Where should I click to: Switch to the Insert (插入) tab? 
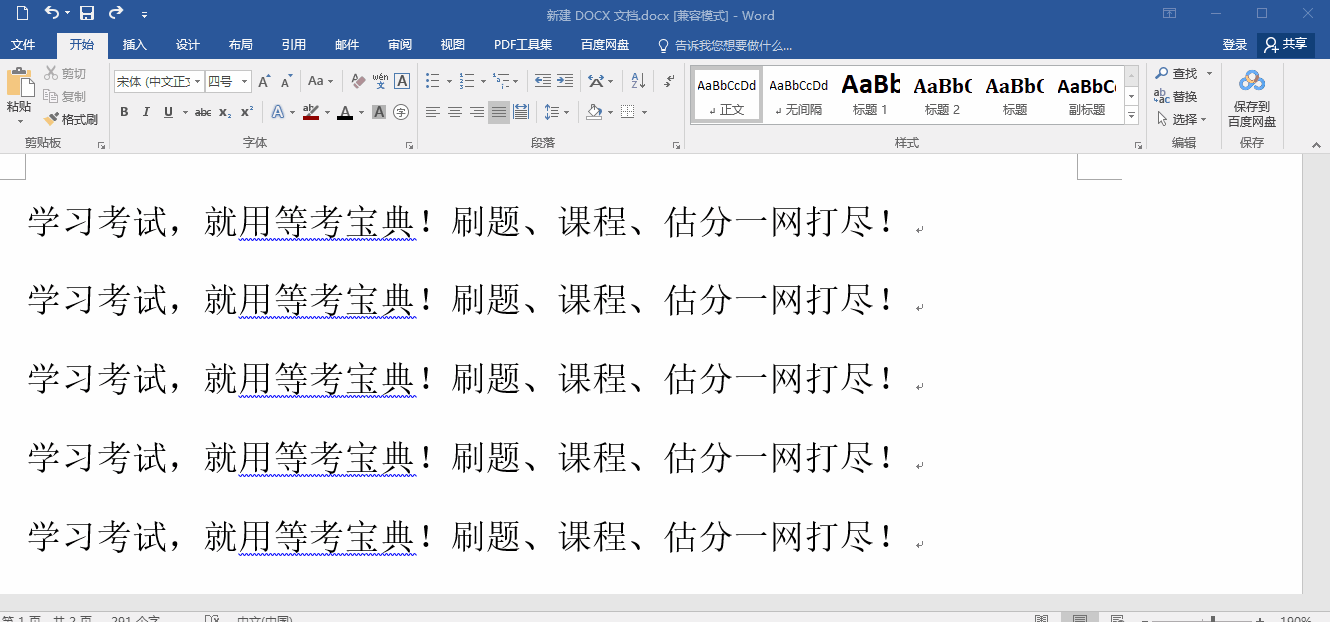pyautogui.click(x=135, y=45)
